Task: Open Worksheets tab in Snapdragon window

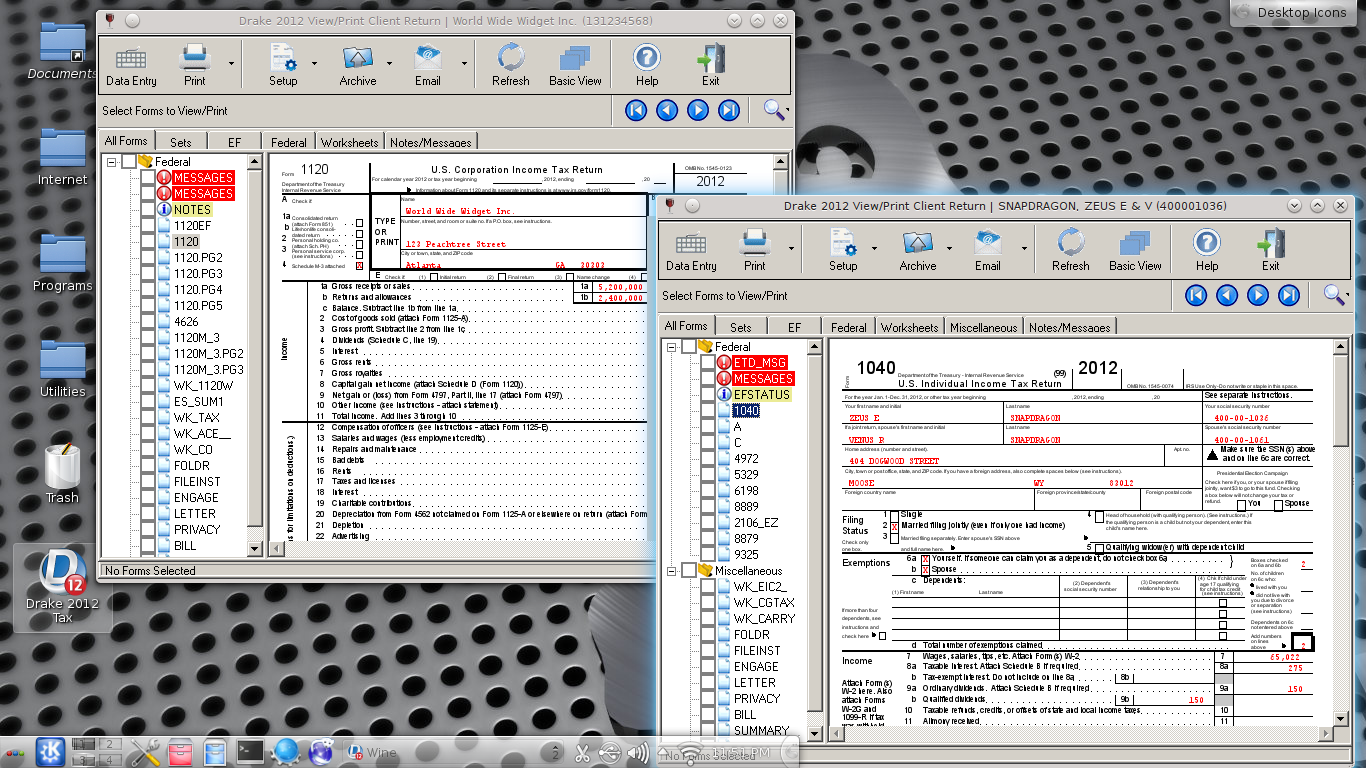Action: point(910,327)
